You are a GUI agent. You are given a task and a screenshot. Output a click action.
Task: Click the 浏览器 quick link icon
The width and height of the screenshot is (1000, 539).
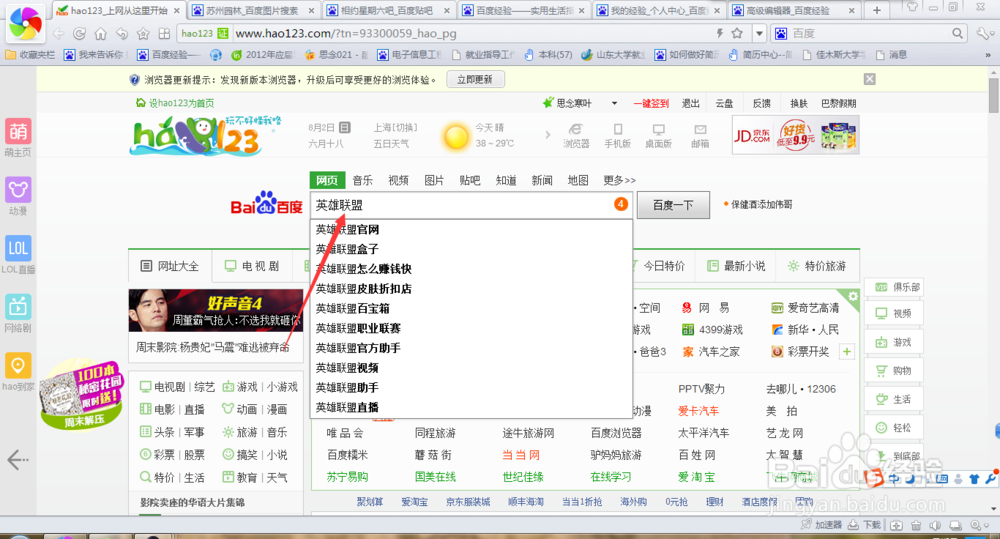click(576, 136)
